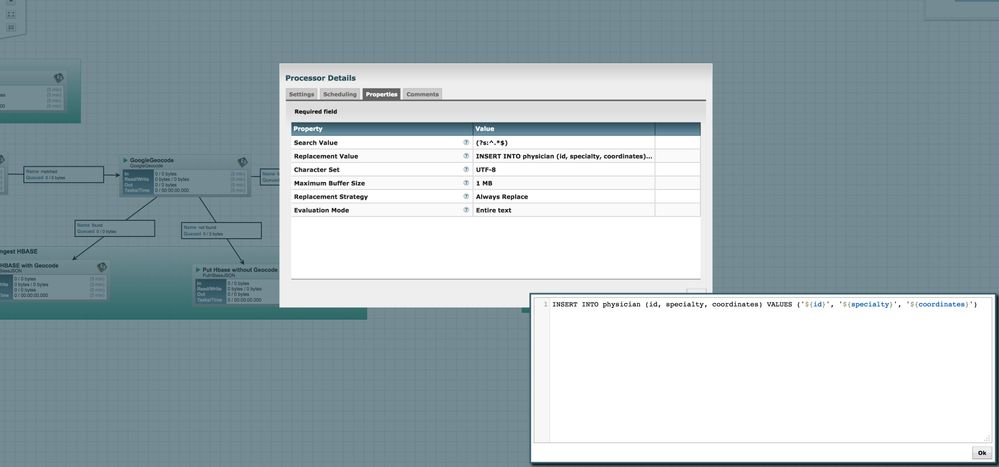Screen dimensions: 999x467
Task: Edit the Search Value cell (?s:^.*$)
Action: pyautogui.click(x=564, y=143)
